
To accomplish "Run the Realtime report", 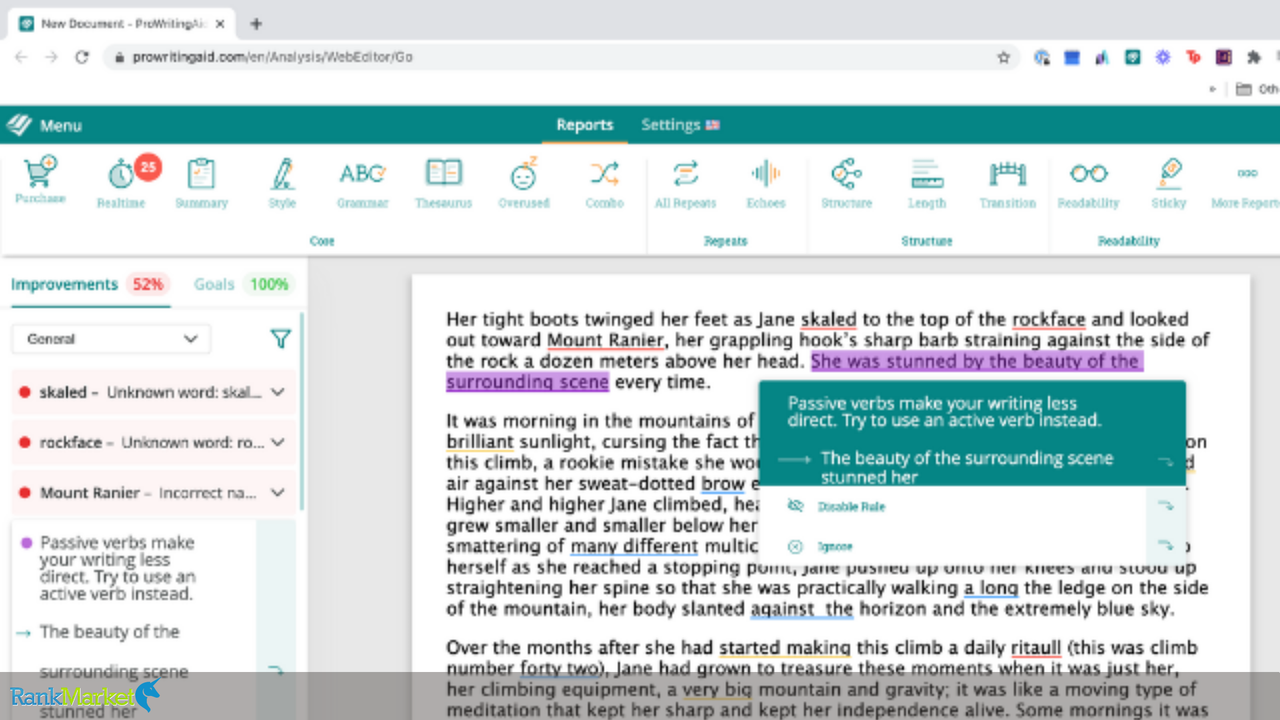I will 121,181.
